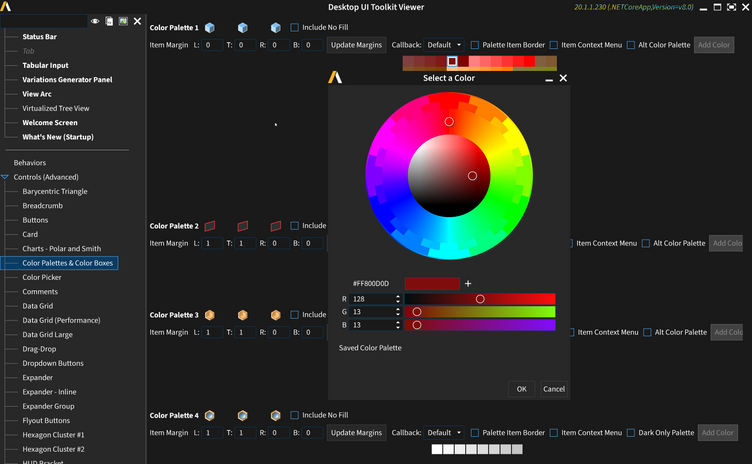Click the first hexagon icon of Color Palette 4
This screenshot has height=464, width=752.
(210, 415)
